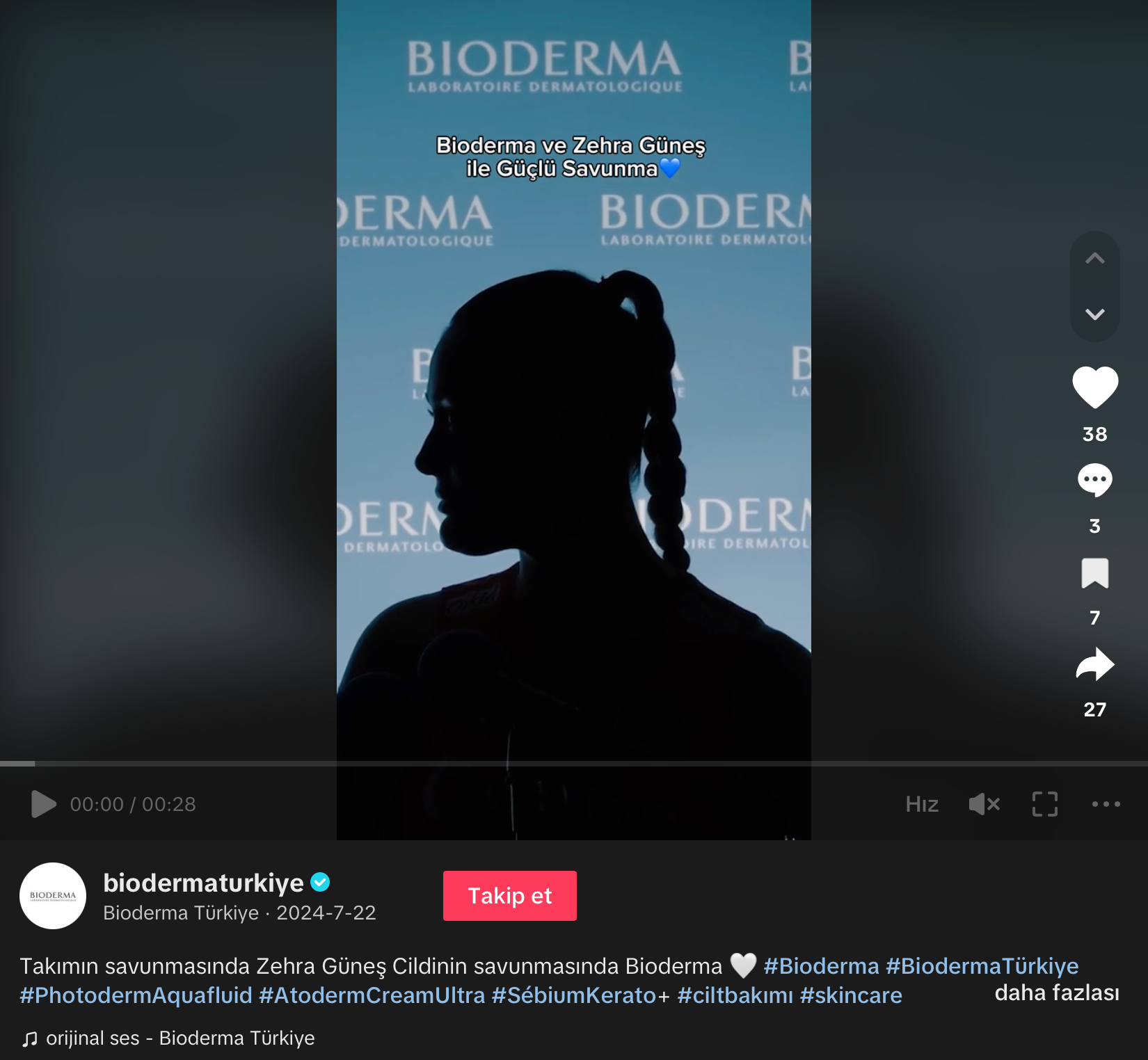The width and height of the screenshot is (1148, 1060).
Task: Play the video
Action: [x=43, y=804]
